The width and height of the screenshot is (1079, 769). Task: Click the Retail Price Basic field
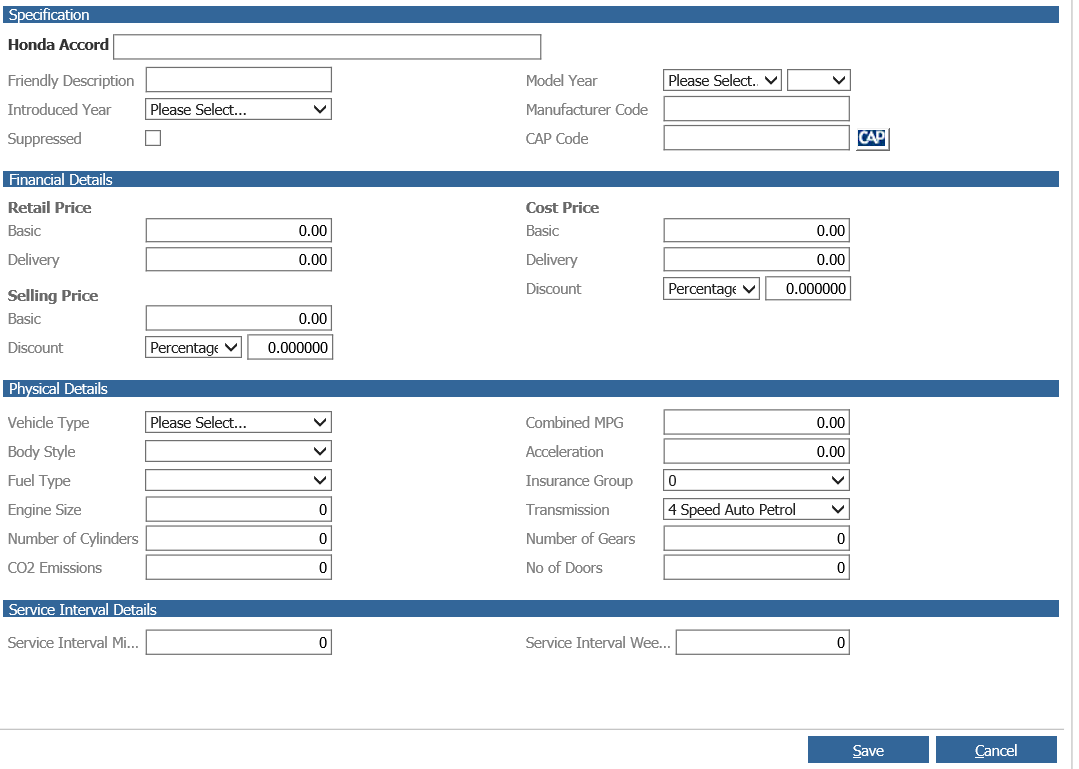(238, 230)
